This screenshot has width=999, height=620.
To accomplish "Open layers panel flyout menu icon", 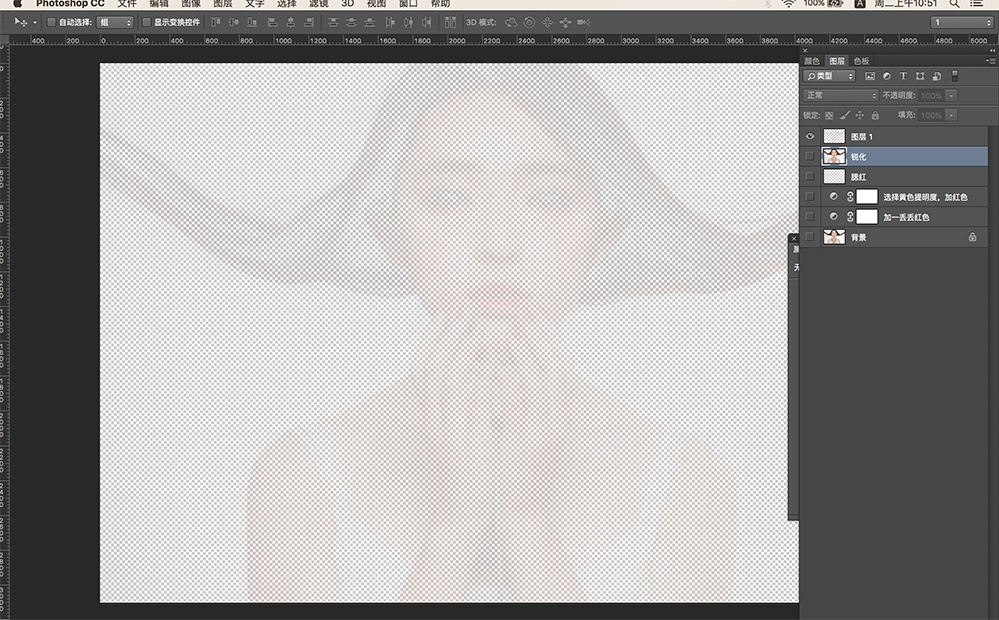I will pyautogui.click(x=991, y=61).
